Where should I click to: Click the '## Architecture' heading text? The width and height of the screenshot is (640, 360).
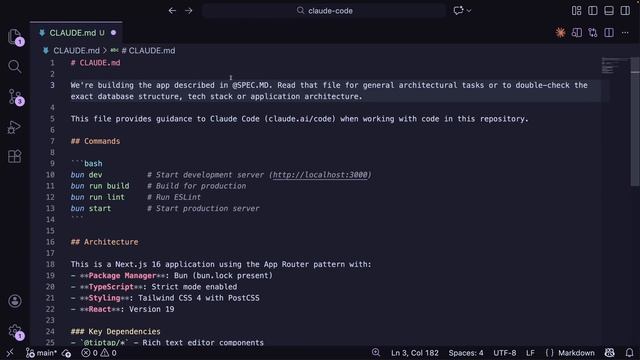click(x=104, y=242)
